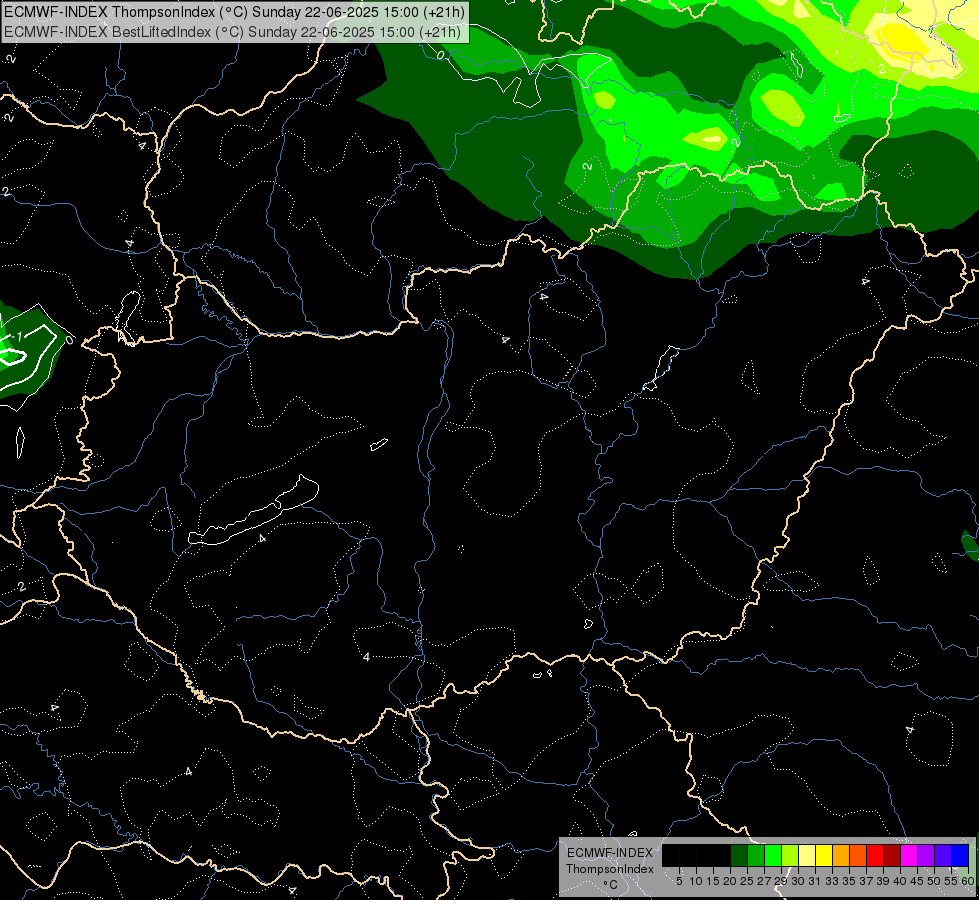Image resolution: width=979 pixels, height=900 pixels.
Task: Click the dark red 39–40 legend swatch
Action: [892, 855]
